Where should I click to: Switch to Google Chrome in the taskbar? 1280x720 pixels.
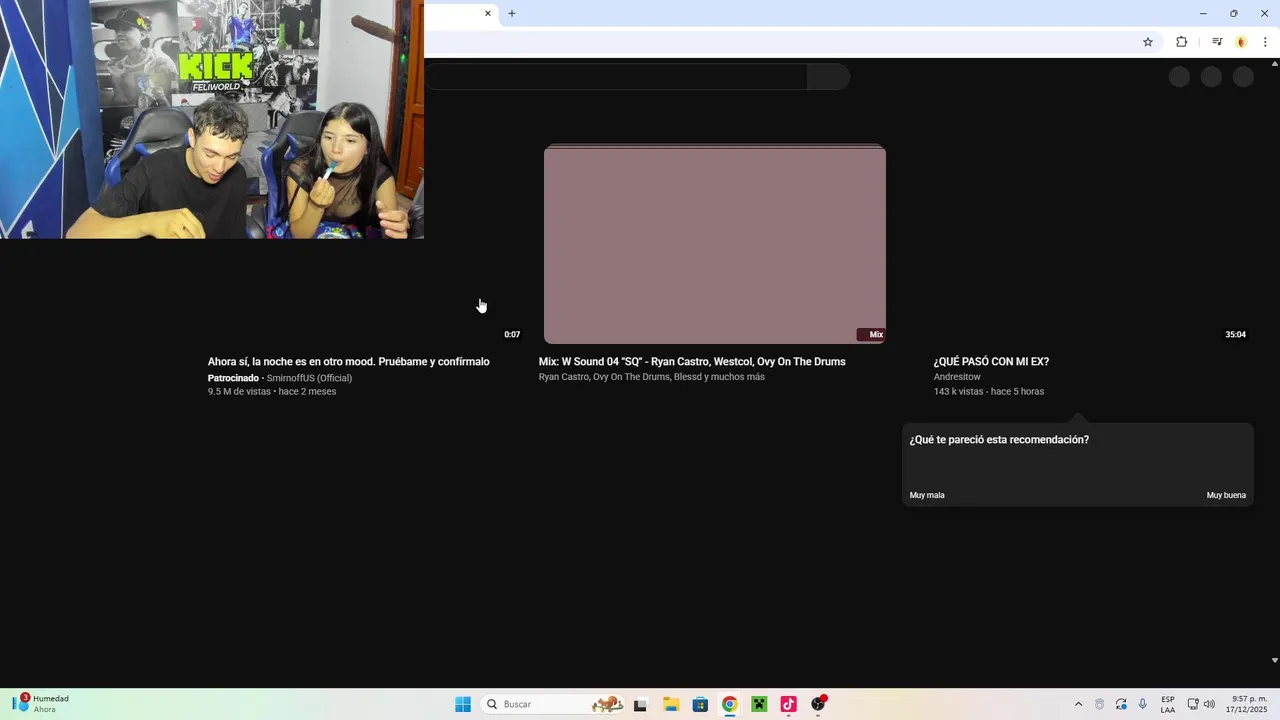click(730, 704)
